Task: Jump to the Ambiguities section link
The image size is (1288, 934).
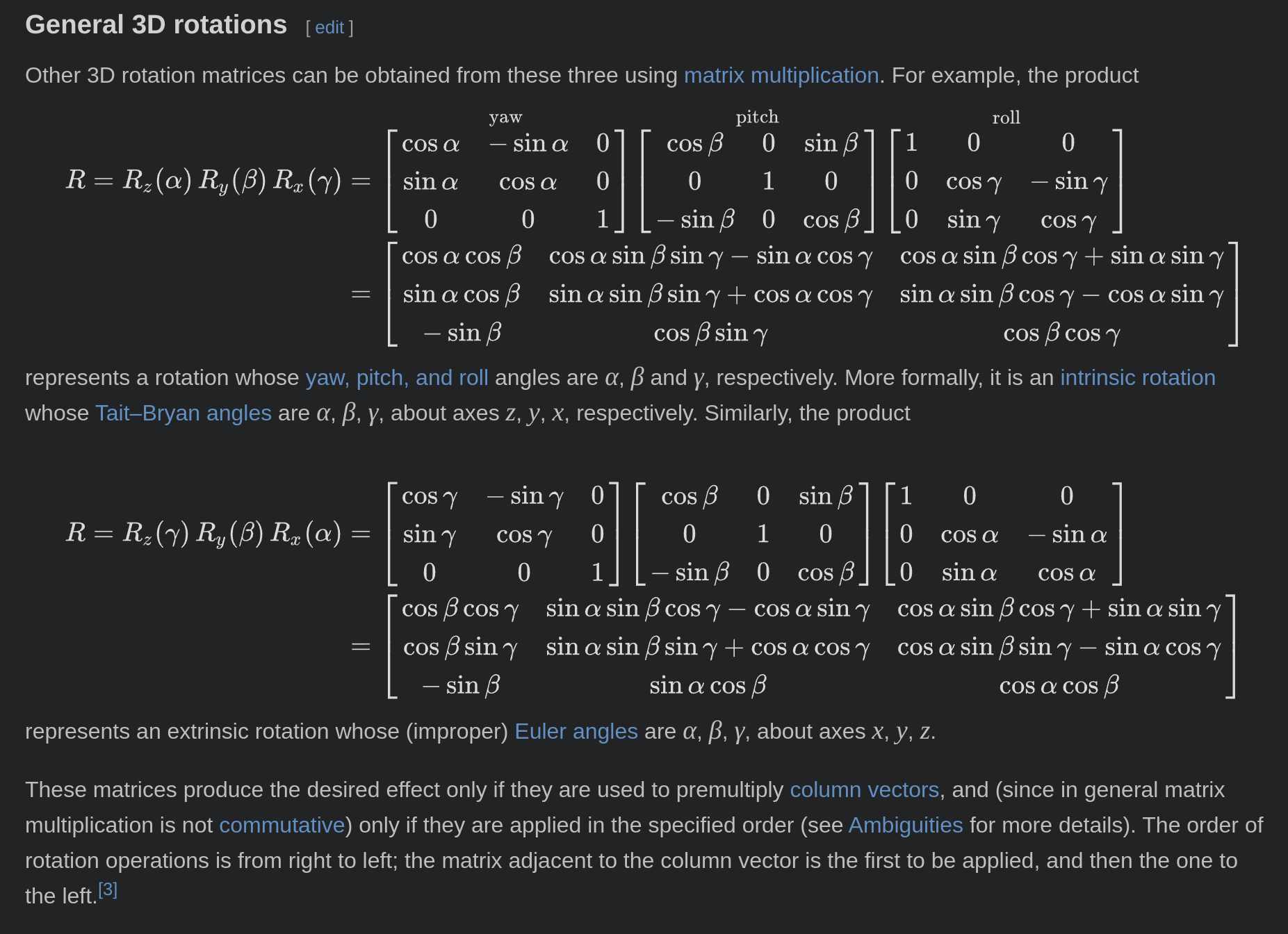Action: [905, 825]
